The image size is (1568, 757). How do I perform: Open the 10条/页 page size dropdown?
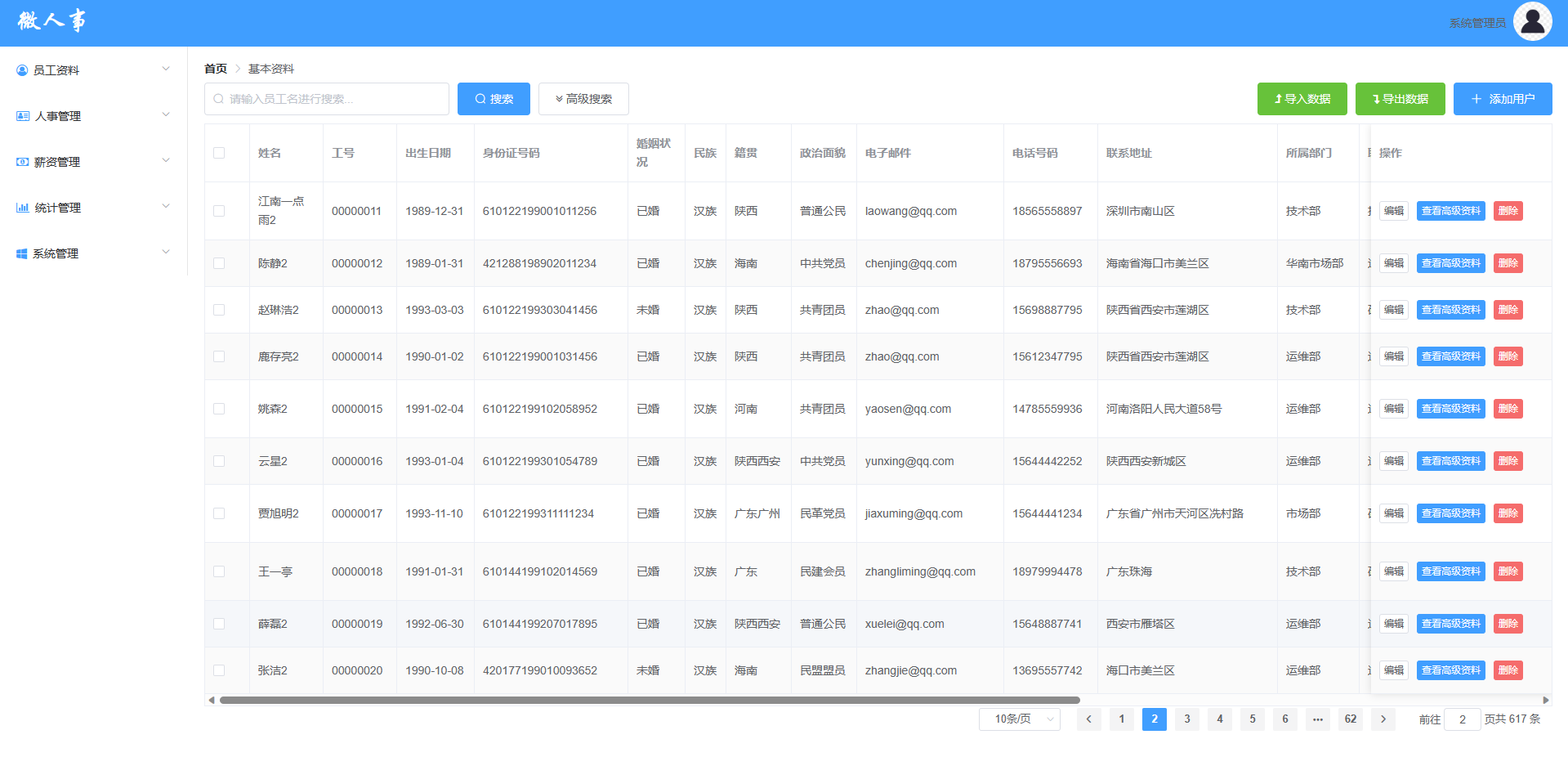(1020, 719)
